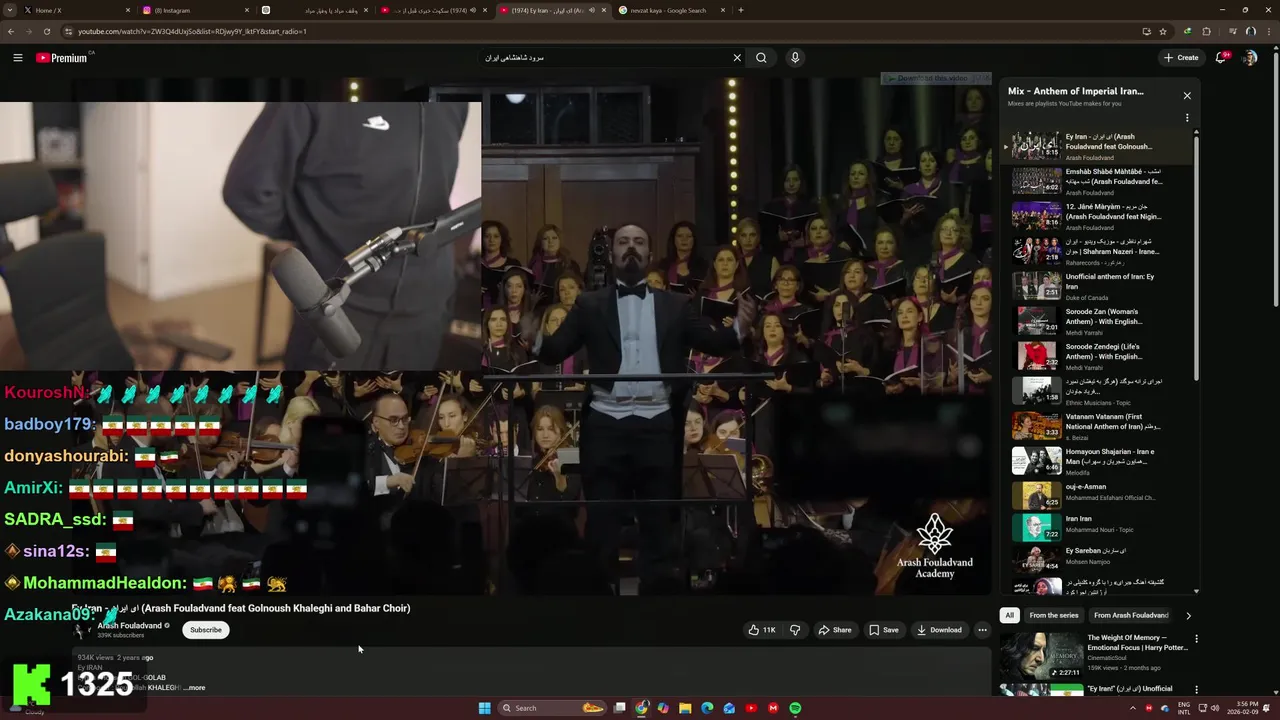Play ouj-e-Asman in the mix
Screen dimensions: 1280x720
click(1098, 496)
